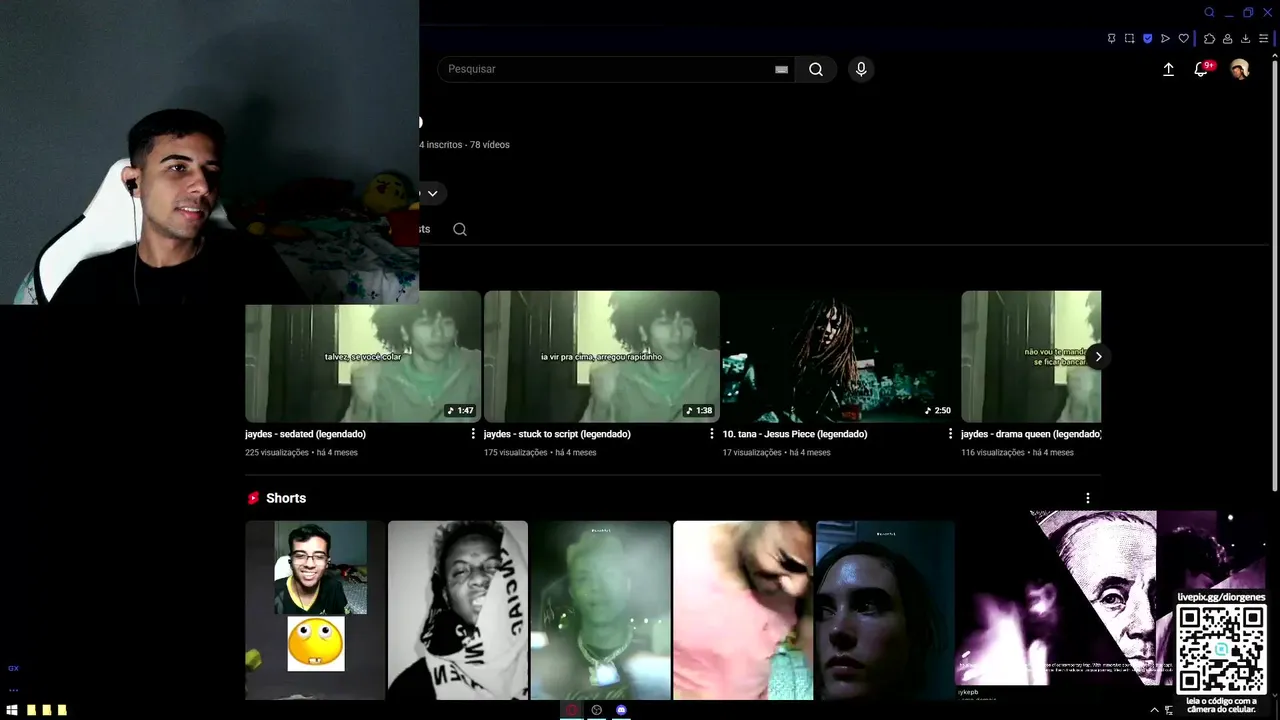Viewport: 1280px width, 720px height.
Task: Click "116 visualizações" under drama queen video
Action: click(x=993, y=453)
